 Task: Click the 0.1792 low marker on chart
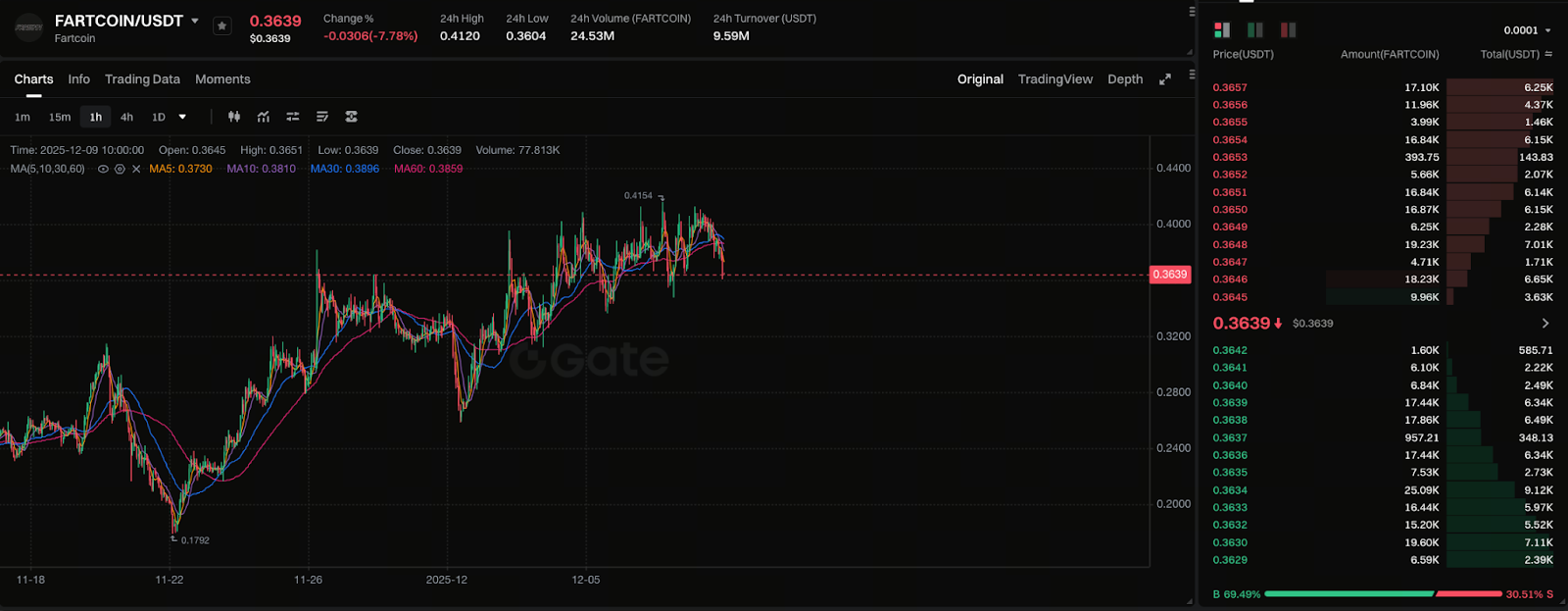(195, 540)
